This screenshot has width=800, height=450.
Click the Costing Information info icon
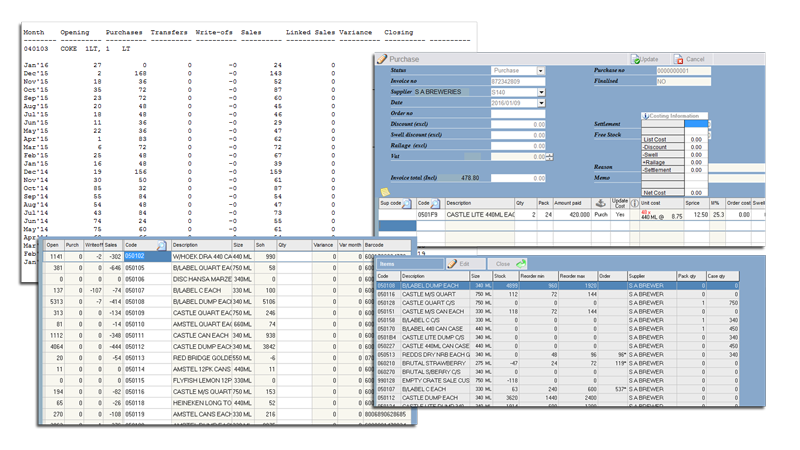coord(645,116)
